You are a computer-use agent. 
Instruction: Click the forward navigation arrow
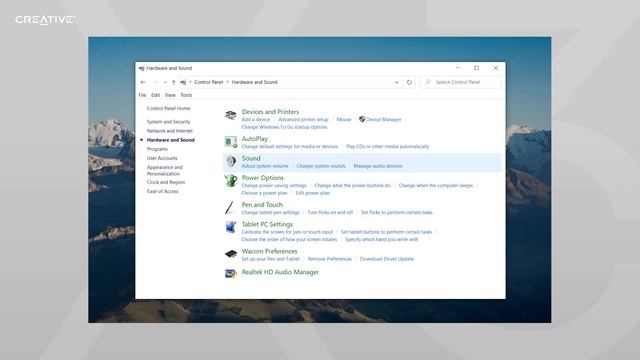pyautogui.click(x=156, y=82)
